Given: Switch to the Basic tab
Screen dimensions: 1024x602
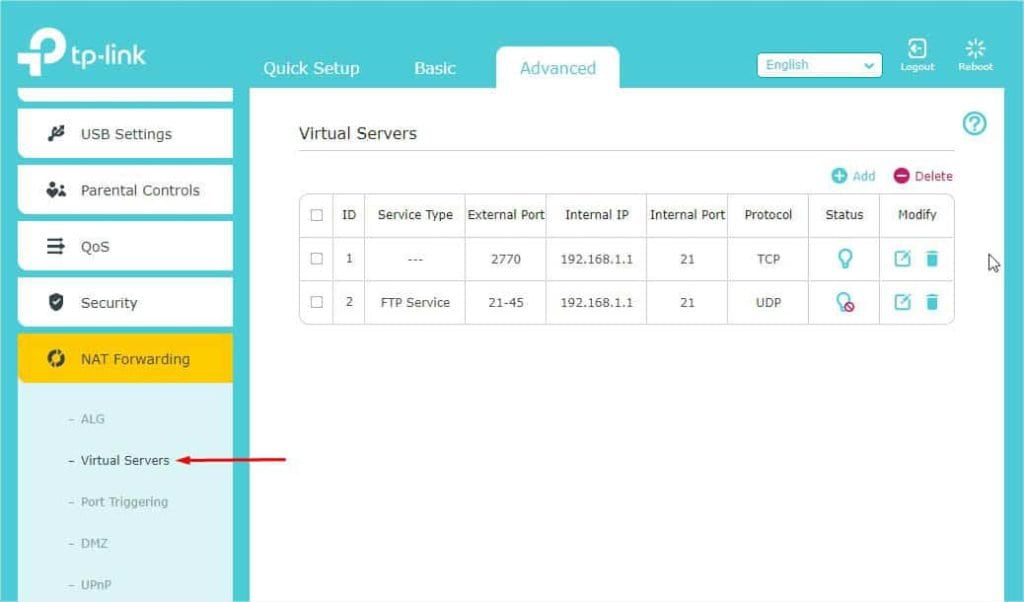Looking at the screenshot, I should click(x=434, y=68).
